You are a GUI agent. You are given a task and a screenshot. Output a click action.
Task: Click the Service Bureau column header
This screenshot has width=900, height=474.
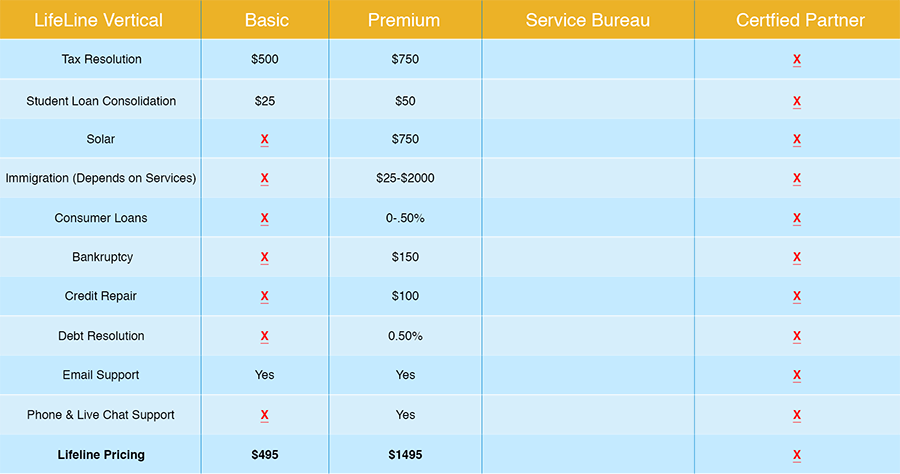click(x=588, y=20)
